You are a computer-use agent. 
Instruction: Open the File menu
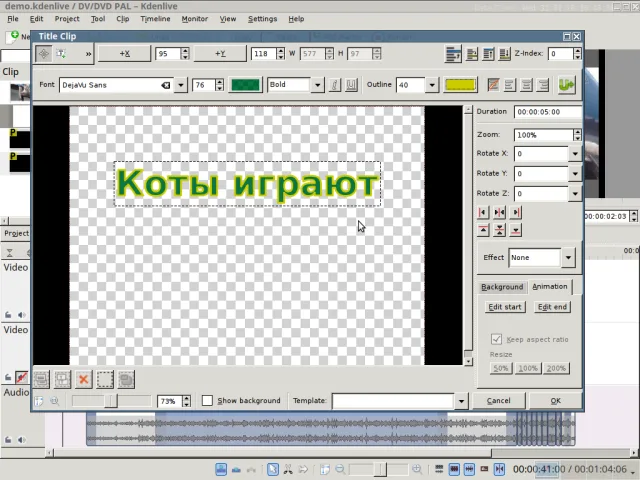13,19
